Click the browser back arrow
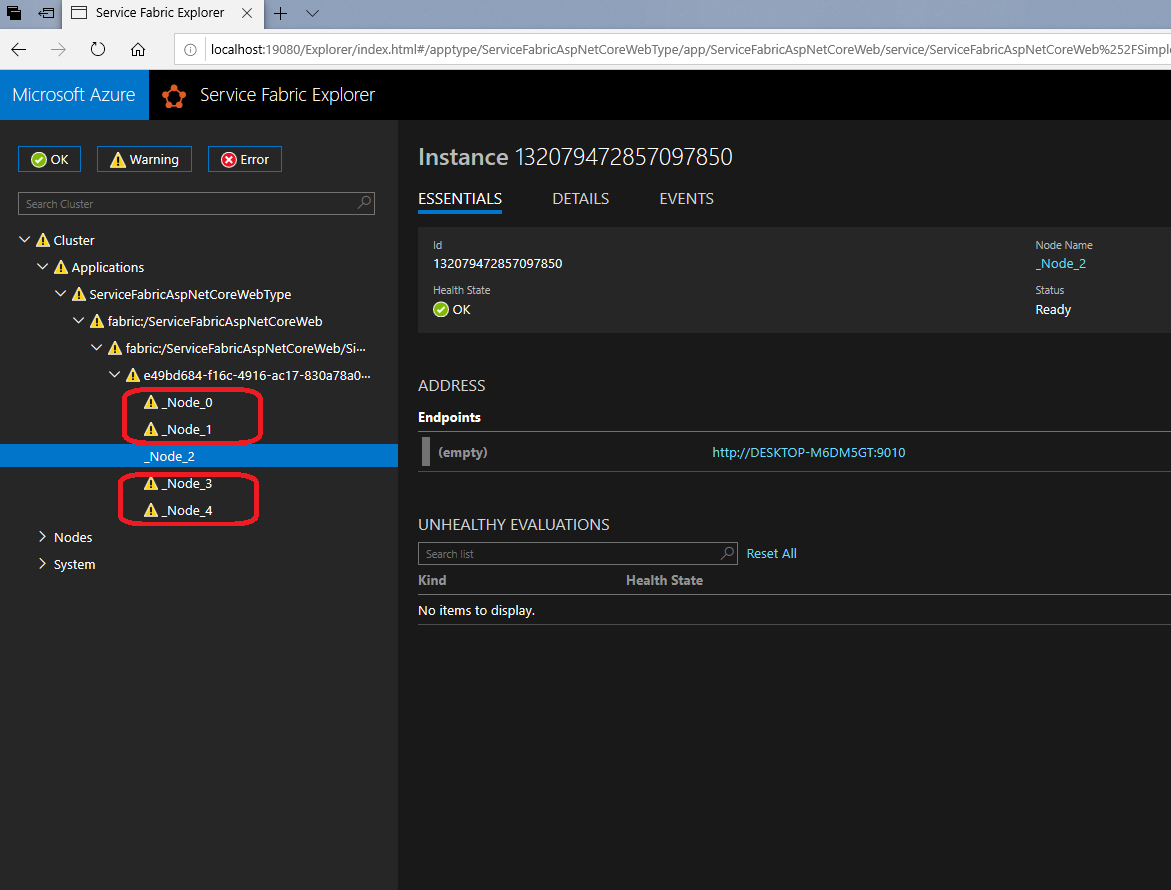The height and width of the screenshot is (890, 1171). [19, 49]
